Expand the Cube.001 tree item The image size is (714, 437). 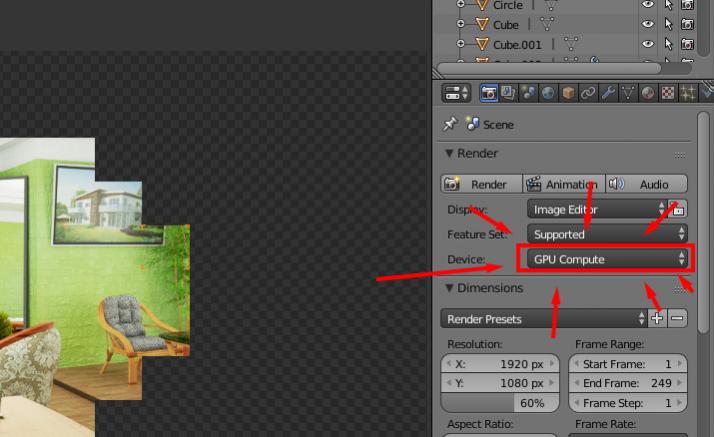[x=461, y=44]
